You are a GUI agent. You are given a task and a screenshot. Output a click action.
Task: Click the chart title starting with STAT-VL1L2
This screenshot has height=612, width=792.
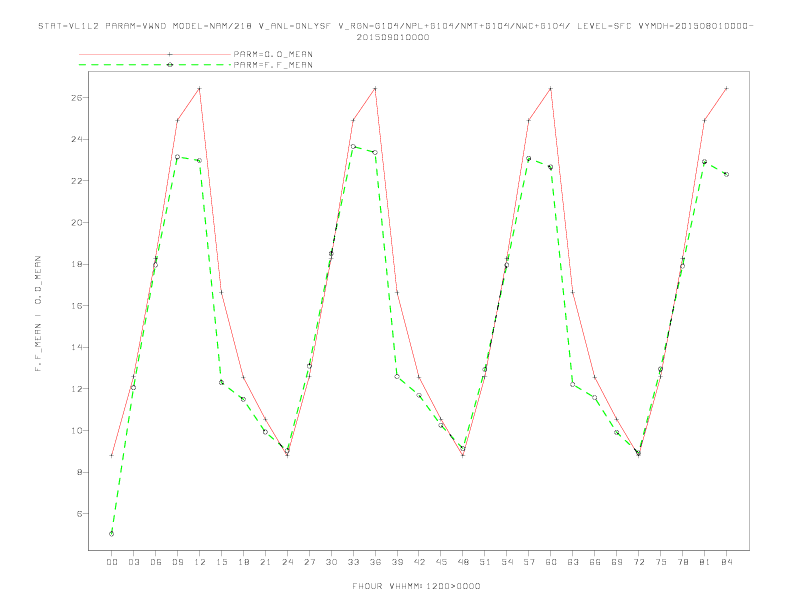[396, 31]
